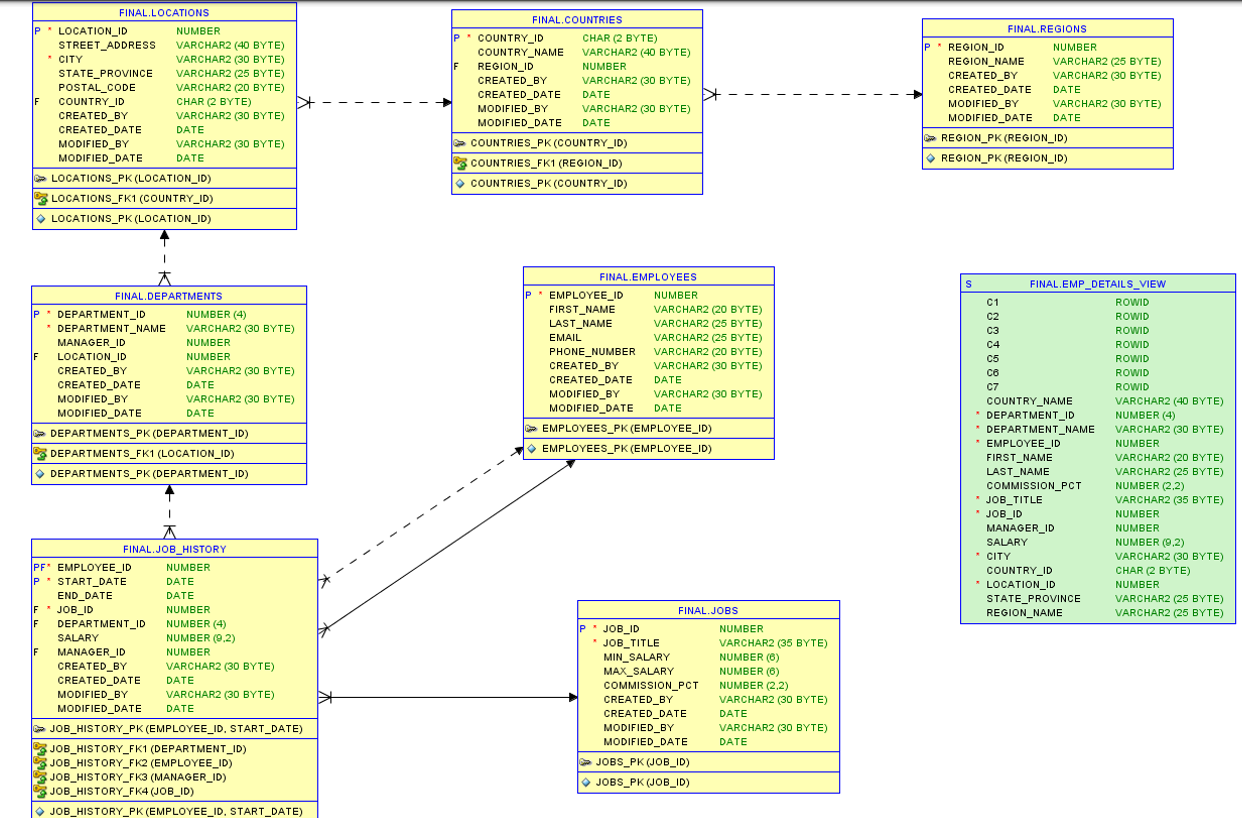Viewport: 1242px width, 818px height.
Task: Click the foreign key icon beside JOB_HISTORY_FK3
Action: coord(41,775)
